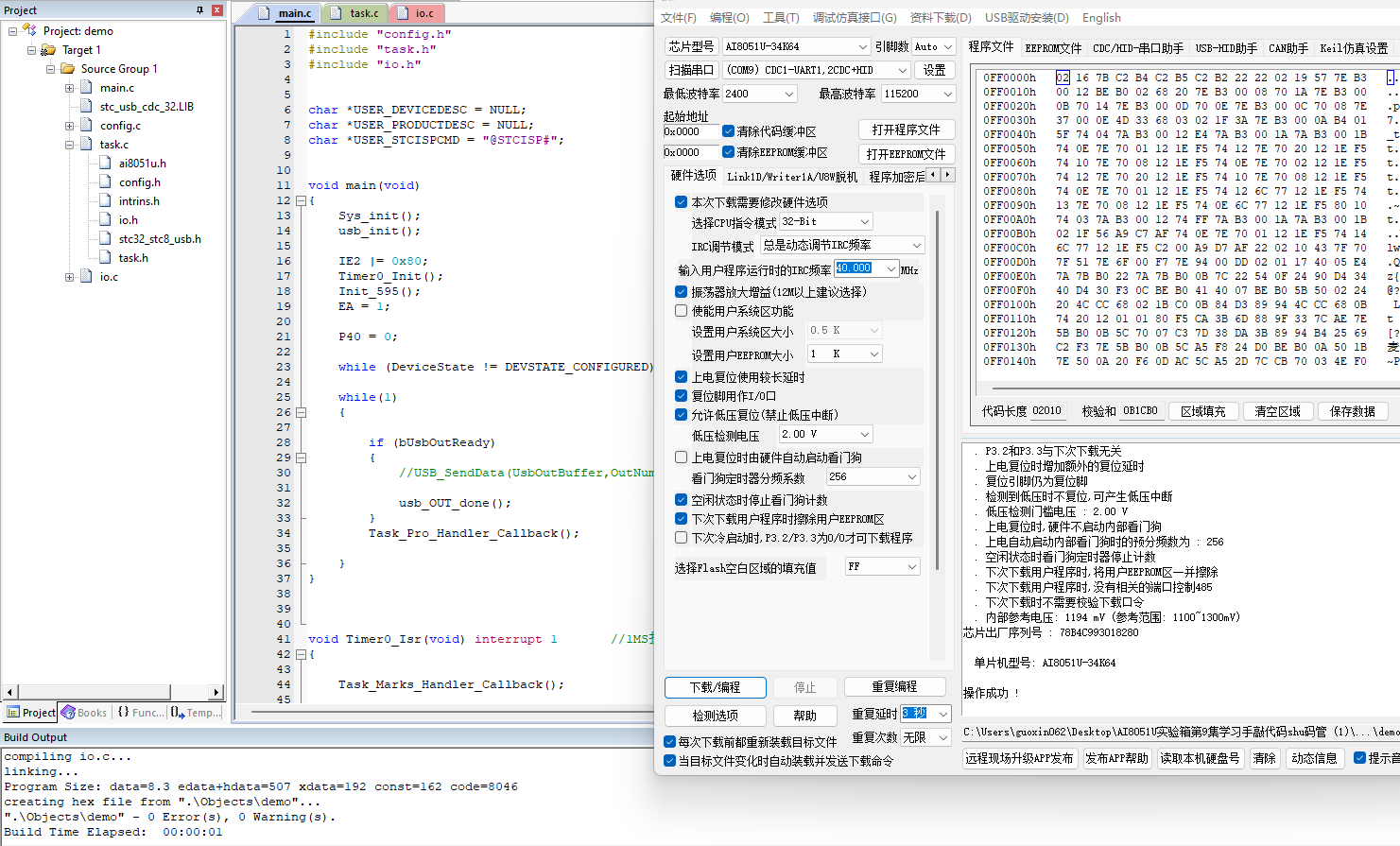1400x846 pixels.
Task: Enable 上电复位时由硬件自动启动看门狗 checkbox
Action: click(x=682, y=458)
